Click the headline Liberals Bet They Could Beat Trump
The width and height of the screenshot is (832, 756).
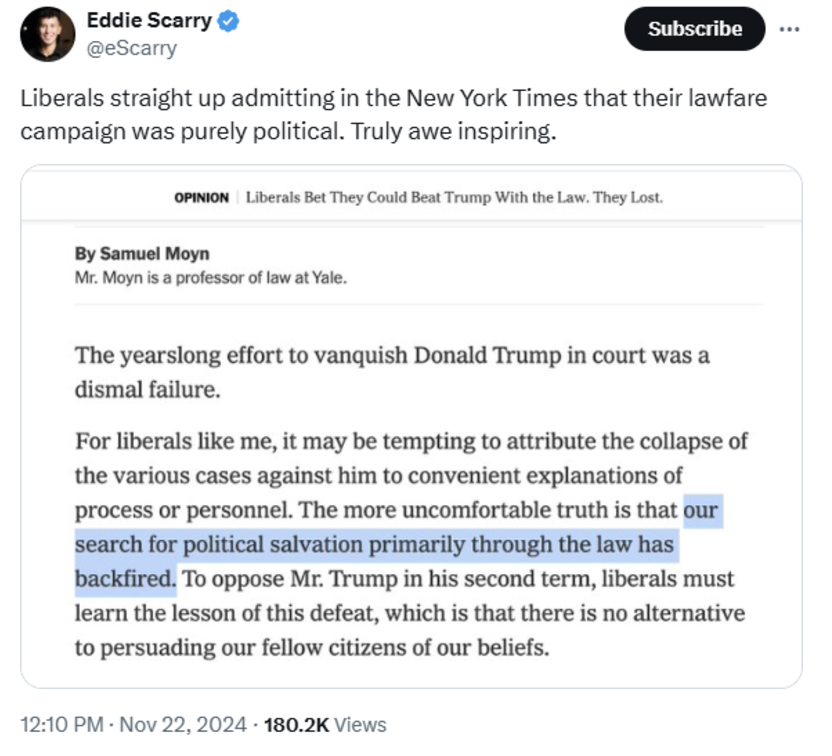click(x=454, y=197)
